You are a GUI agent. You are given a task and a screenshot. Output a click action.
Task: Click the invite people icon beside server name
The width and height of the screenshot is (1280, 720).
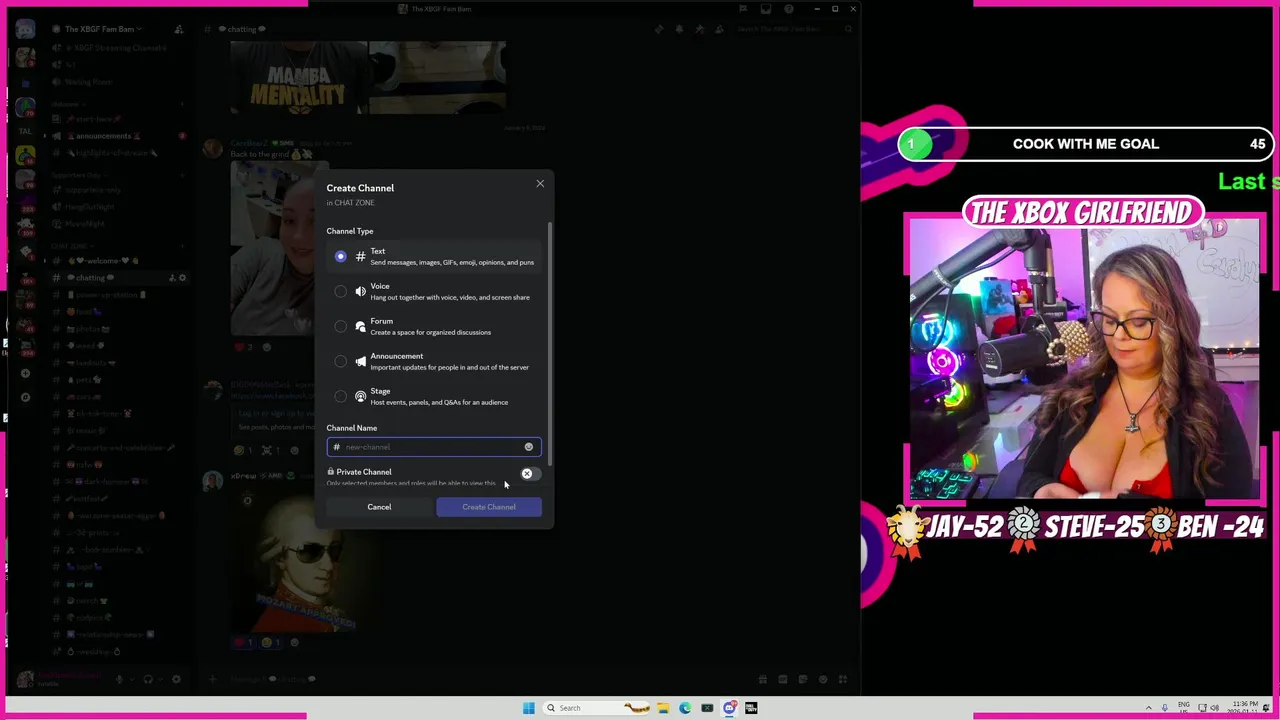point(178,29)
